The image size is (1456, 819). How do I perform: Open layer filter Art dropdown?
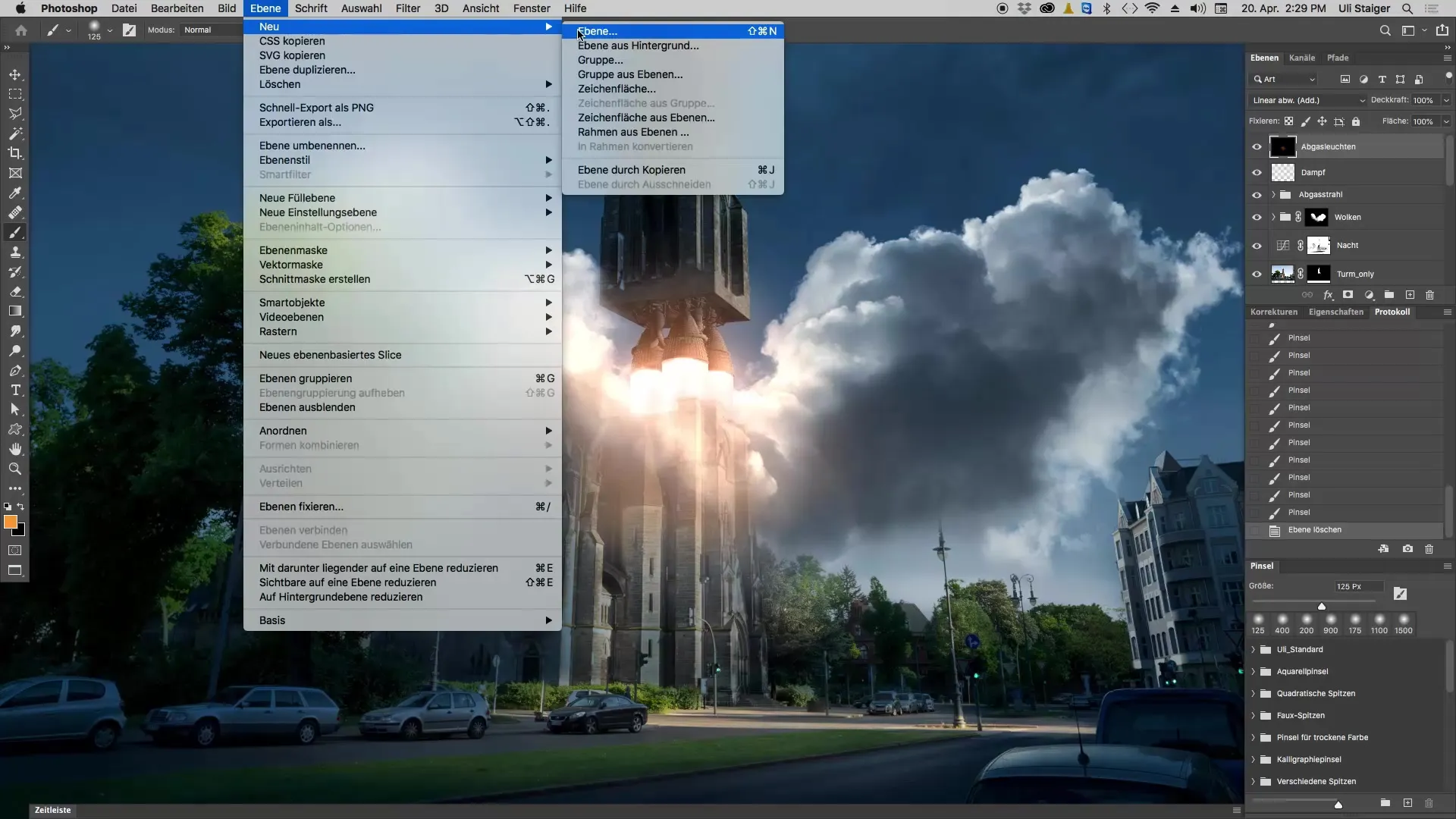(x=1284, y=79)
